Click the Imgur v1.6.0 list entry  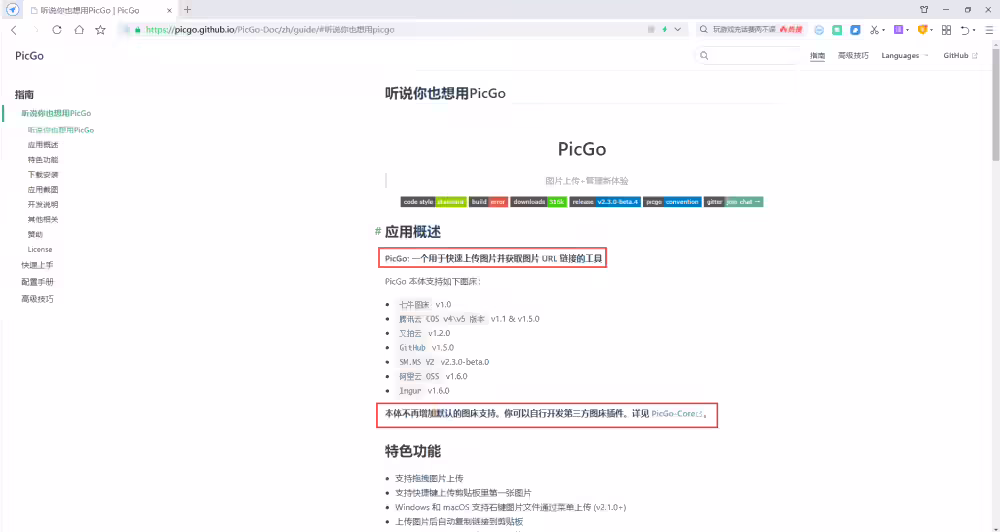pyautogui.click(x=424, y=391)
